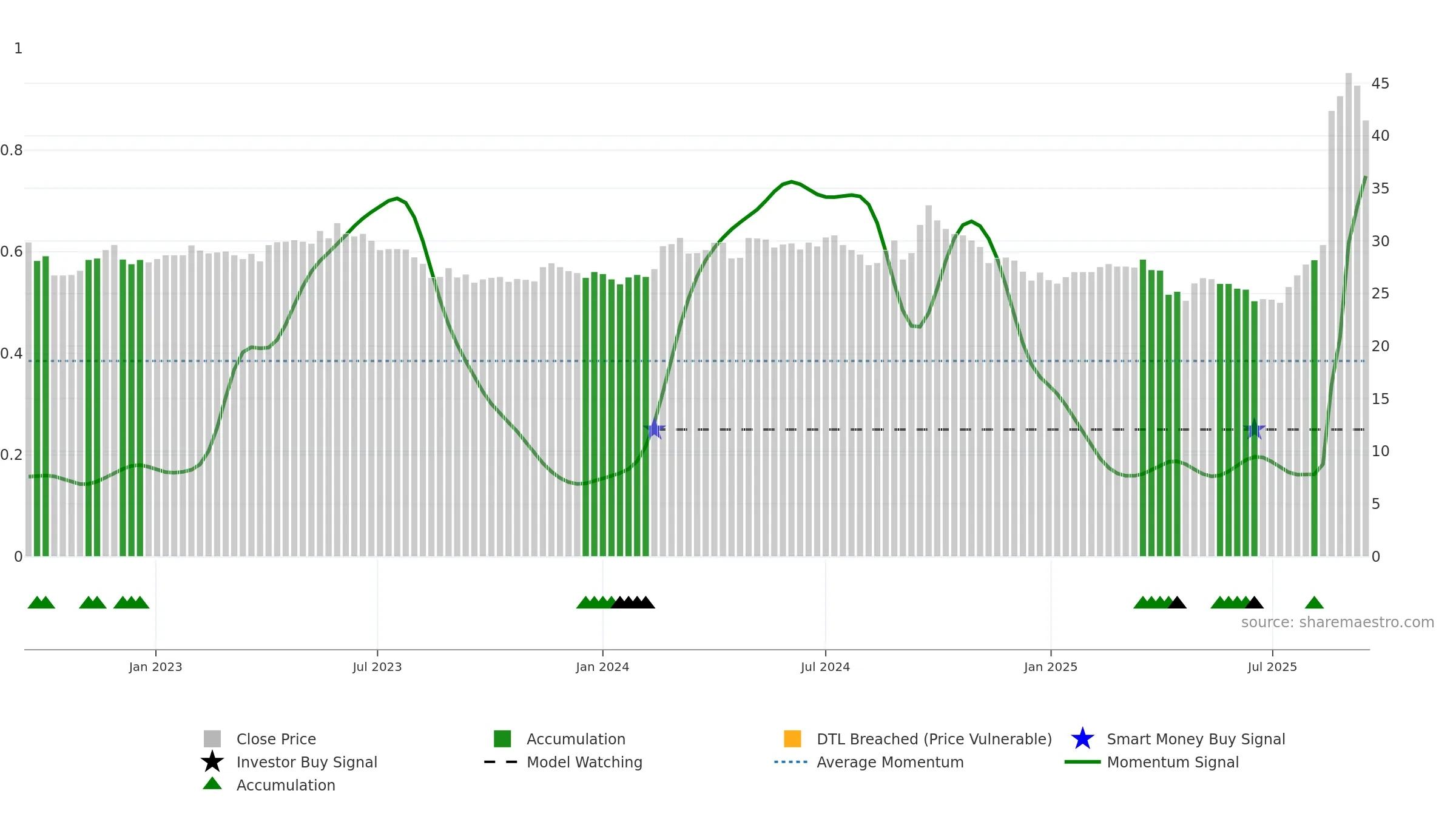Click the black Investor Buy Signal legend star

click(212, 762)
